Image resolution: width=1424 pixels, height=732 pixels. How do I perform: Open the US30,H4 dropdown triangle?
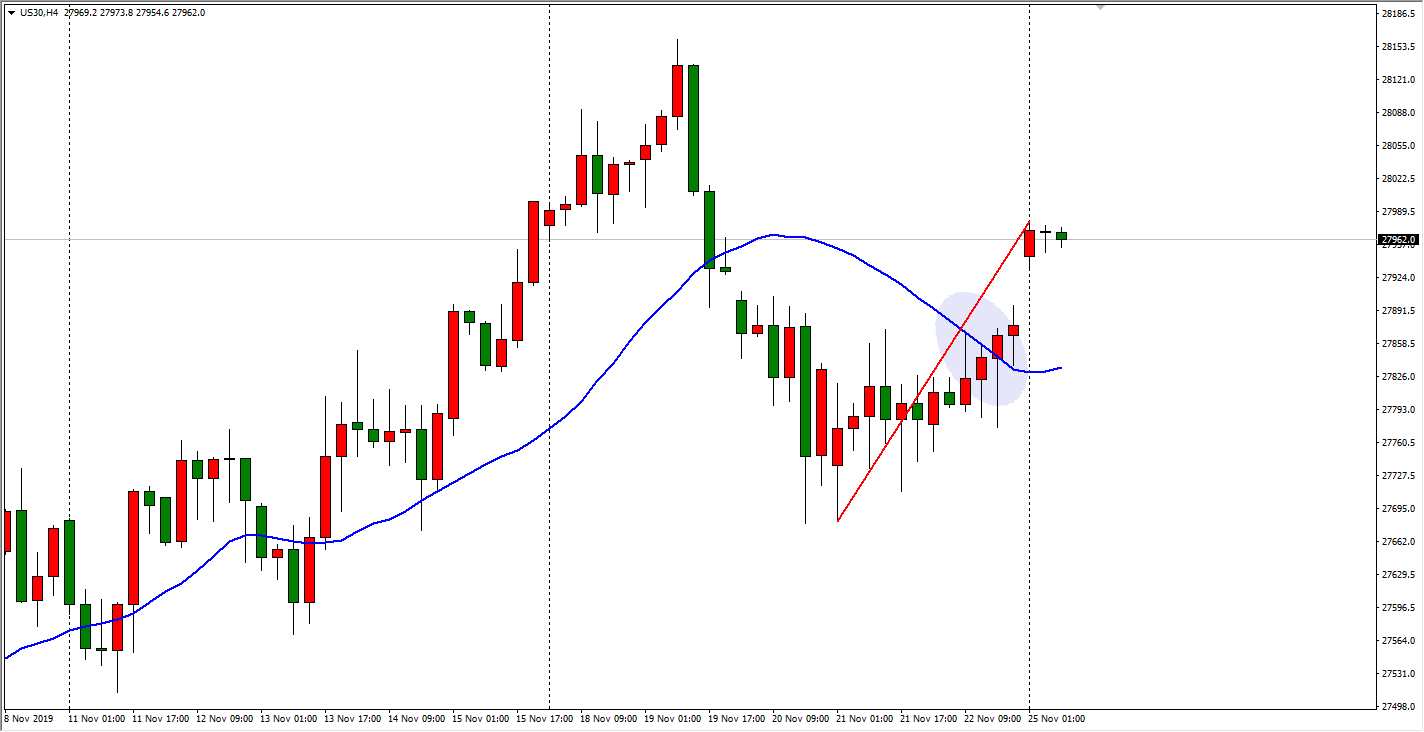click(x=10, y=12)
